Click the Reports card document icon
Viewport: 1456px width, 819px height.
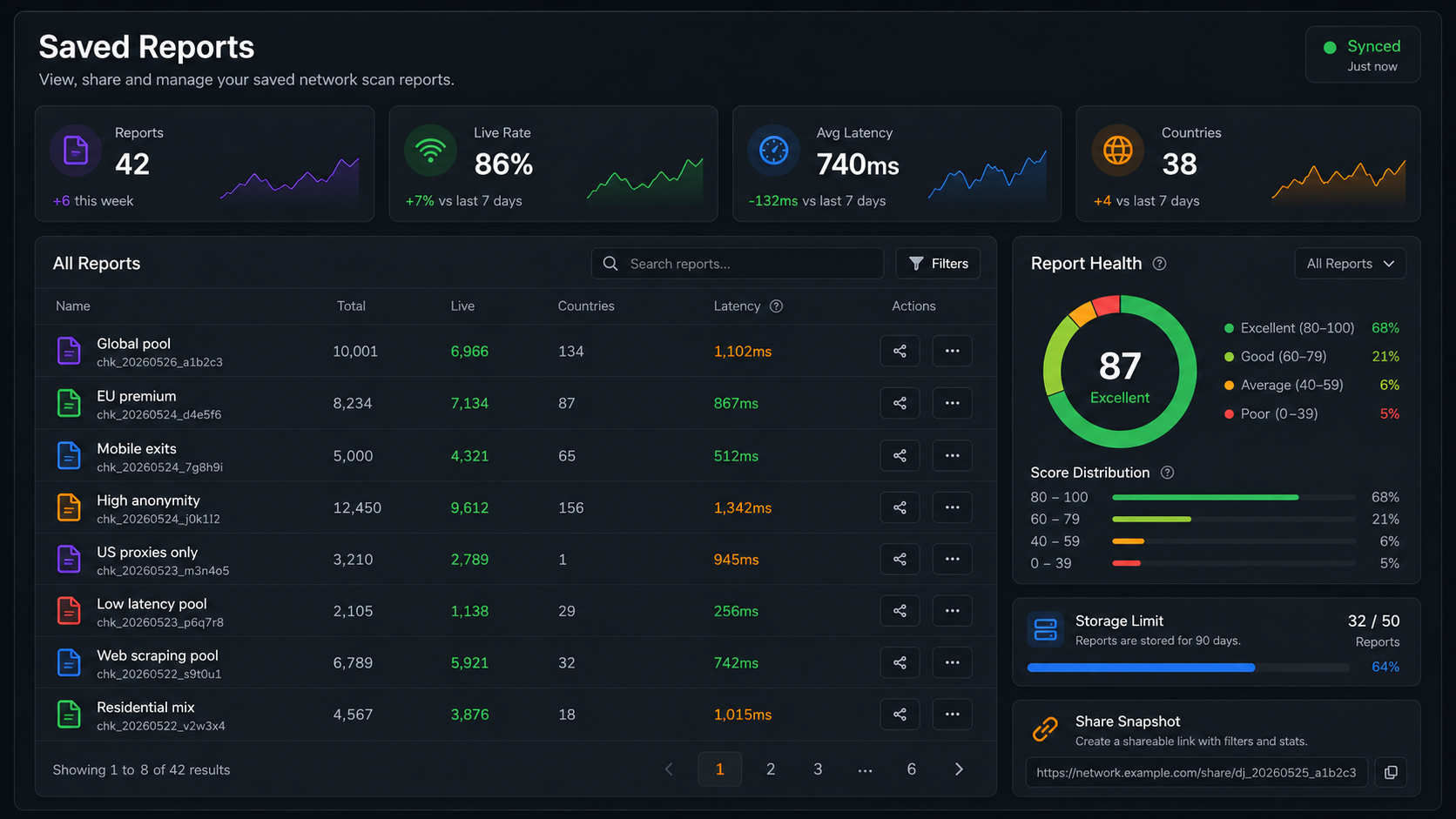click(76, 151)
